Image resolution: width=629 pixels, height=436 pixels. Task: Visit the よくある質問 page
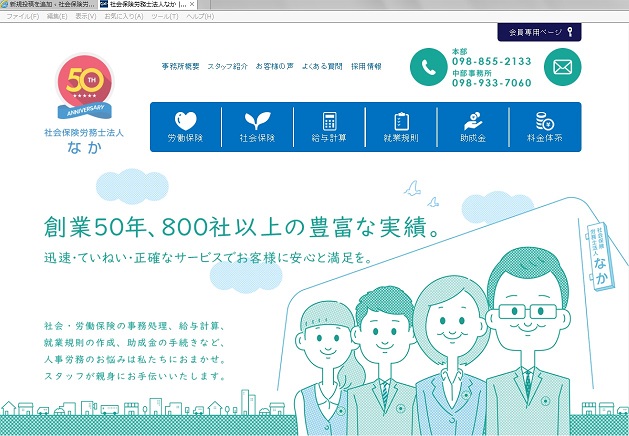pyautogui.click(x=320, y=66)
